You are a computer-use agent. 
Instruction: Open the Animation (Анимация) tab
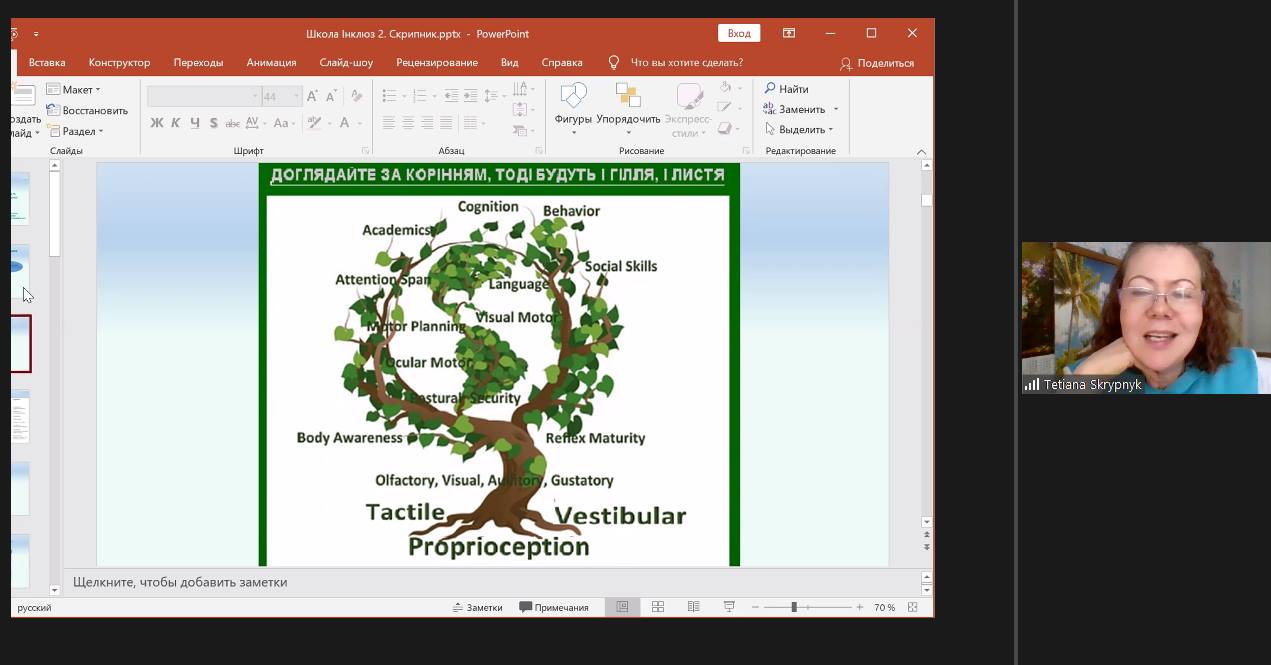coord(271,62)
